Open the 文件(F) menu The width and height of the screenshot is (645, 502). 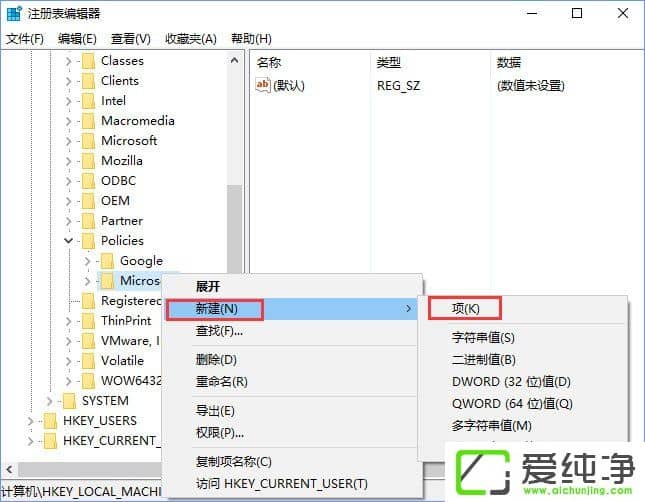25,39
